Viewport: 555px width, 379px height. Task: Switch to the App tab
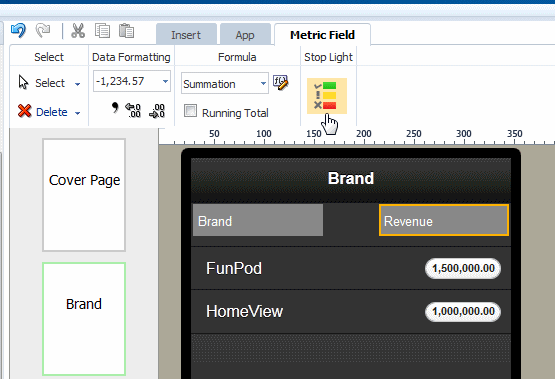click(245, 35)
